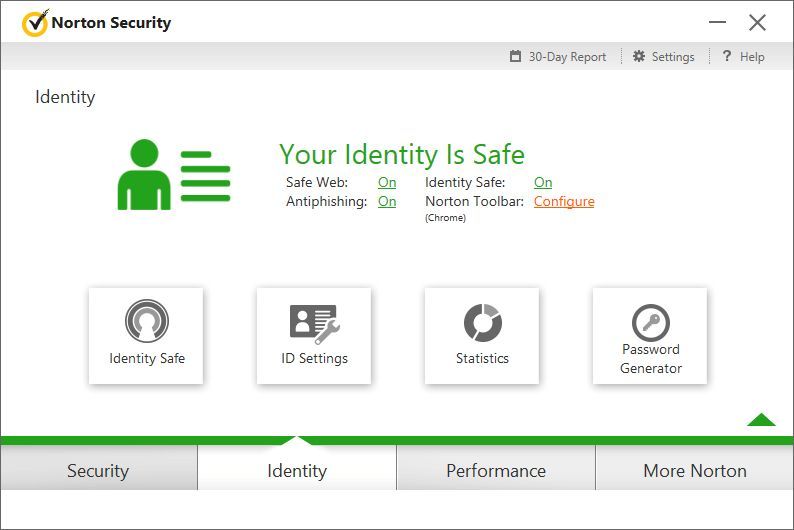Open the 30-Day Report text link

point(567,57)
